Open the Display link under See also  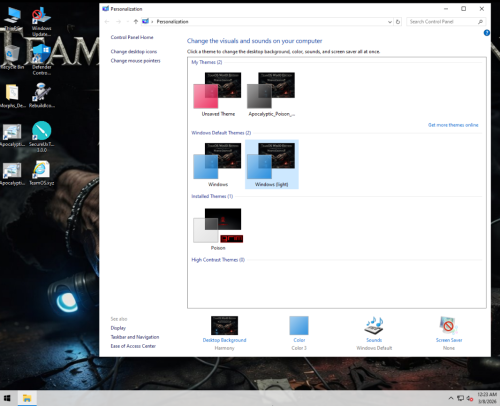[x=118, y=328]
